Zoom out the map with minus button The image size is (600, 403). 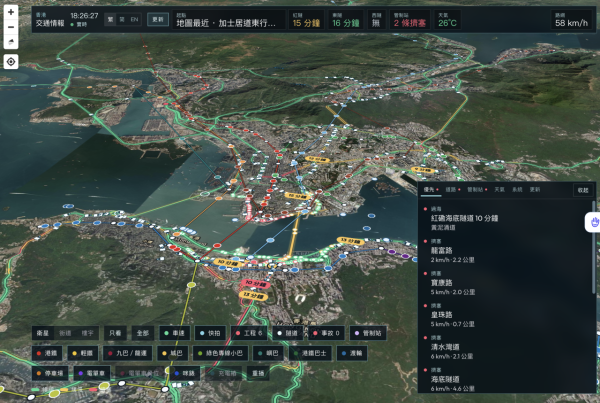pyautogui.click(x=11, y=27)
